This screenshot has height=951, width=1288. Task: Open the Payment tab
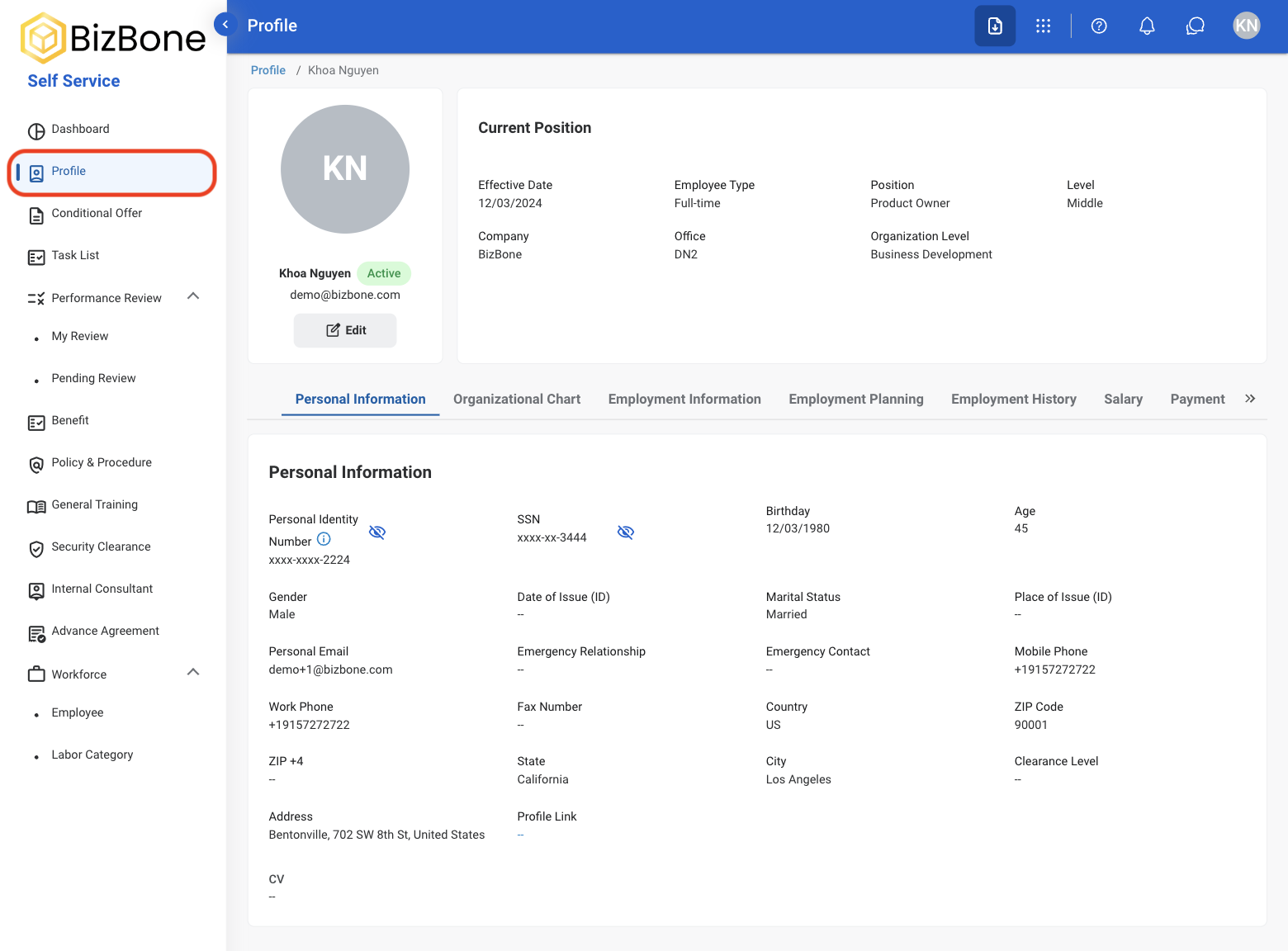(1197, 399)
